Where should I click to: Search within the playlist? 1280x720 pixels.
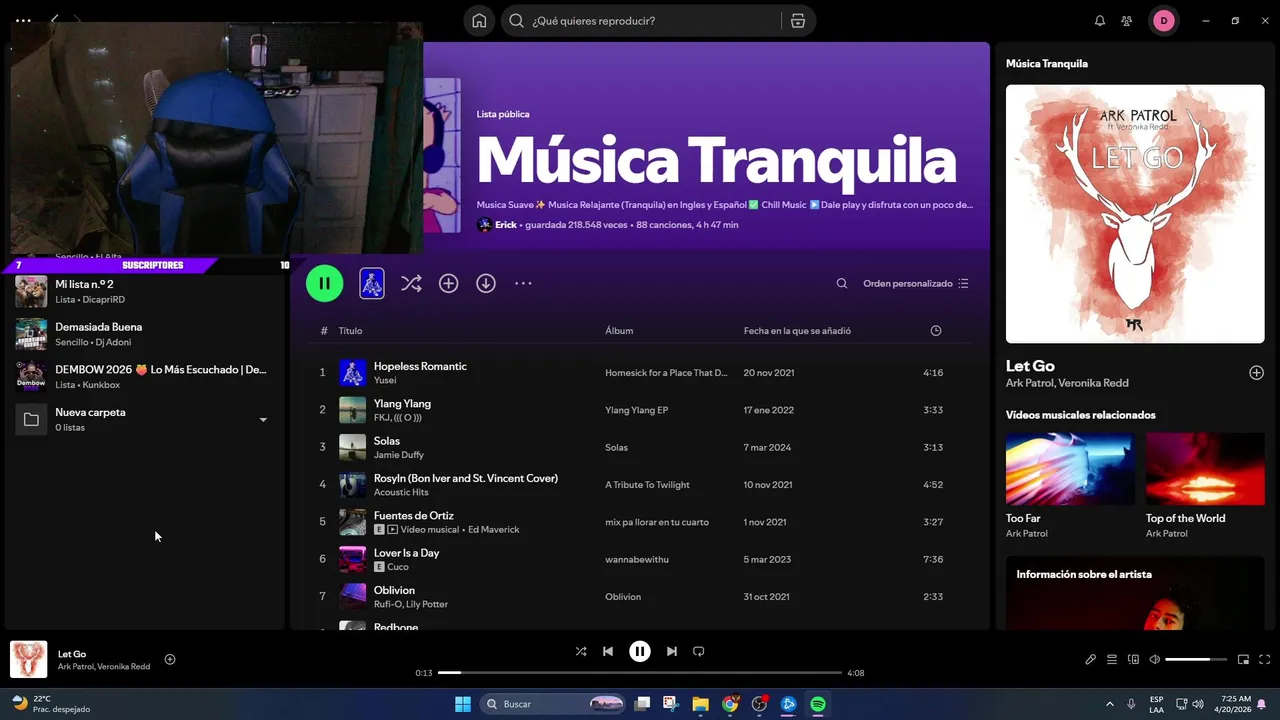pyautogui.click(x=842, y=284)
